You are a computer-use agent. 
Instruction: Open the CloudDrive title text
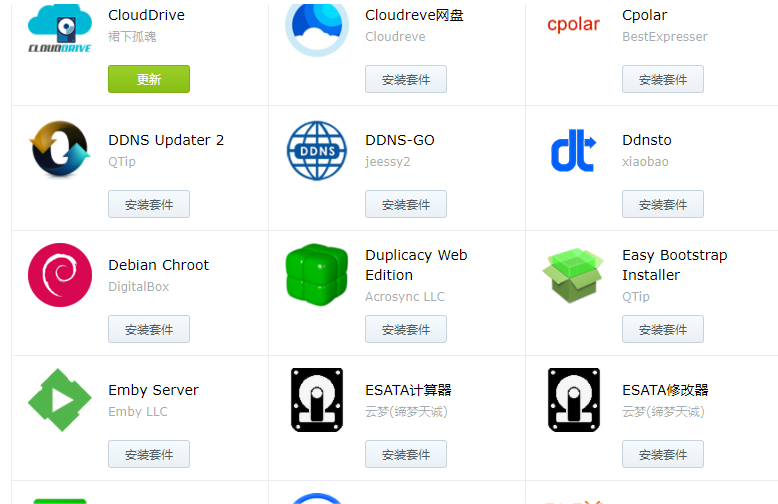[146, 15]
